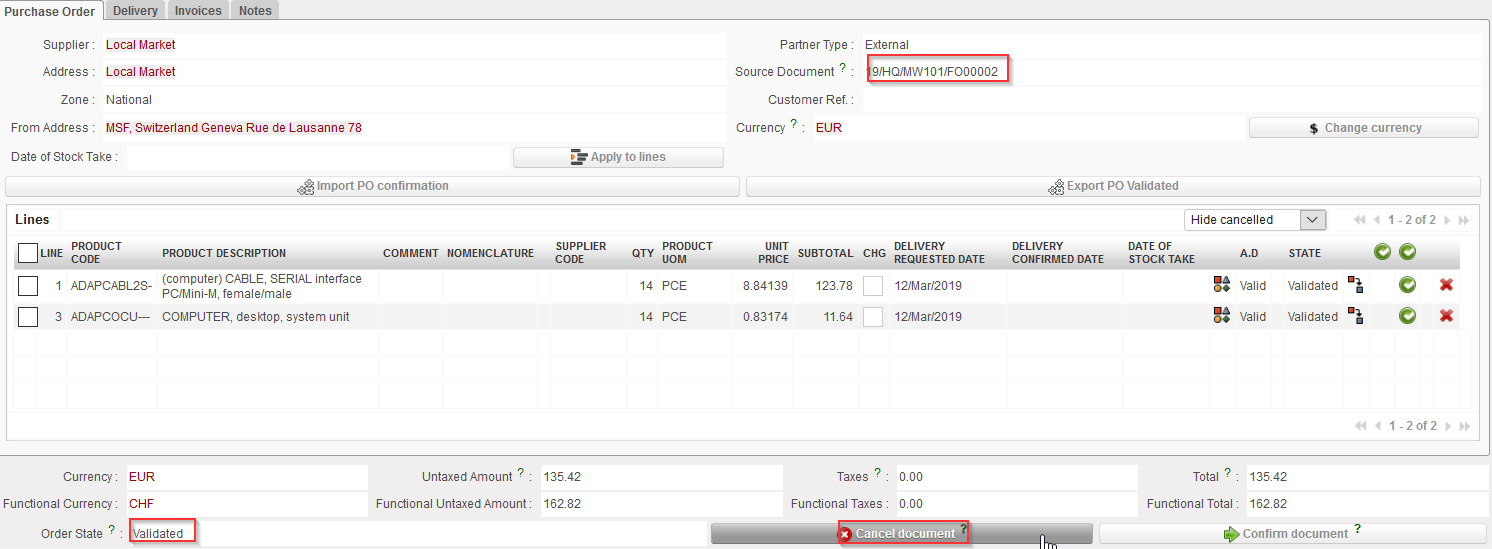Click the Change currency button

point(1363,128)
